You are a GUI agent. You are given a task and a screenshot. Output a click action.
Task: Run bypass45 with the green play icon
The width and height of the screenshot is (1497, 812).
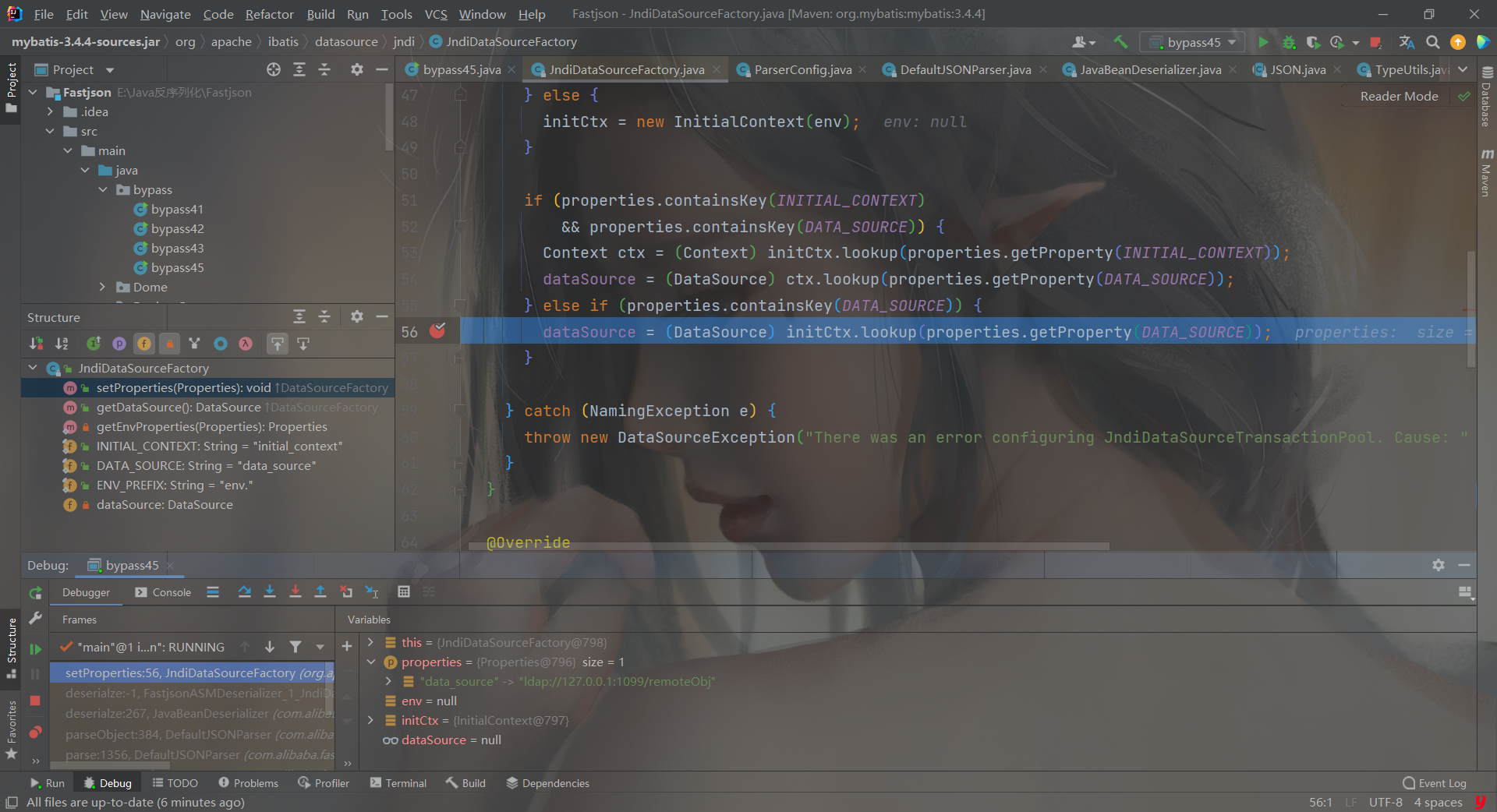(1263, 42)
